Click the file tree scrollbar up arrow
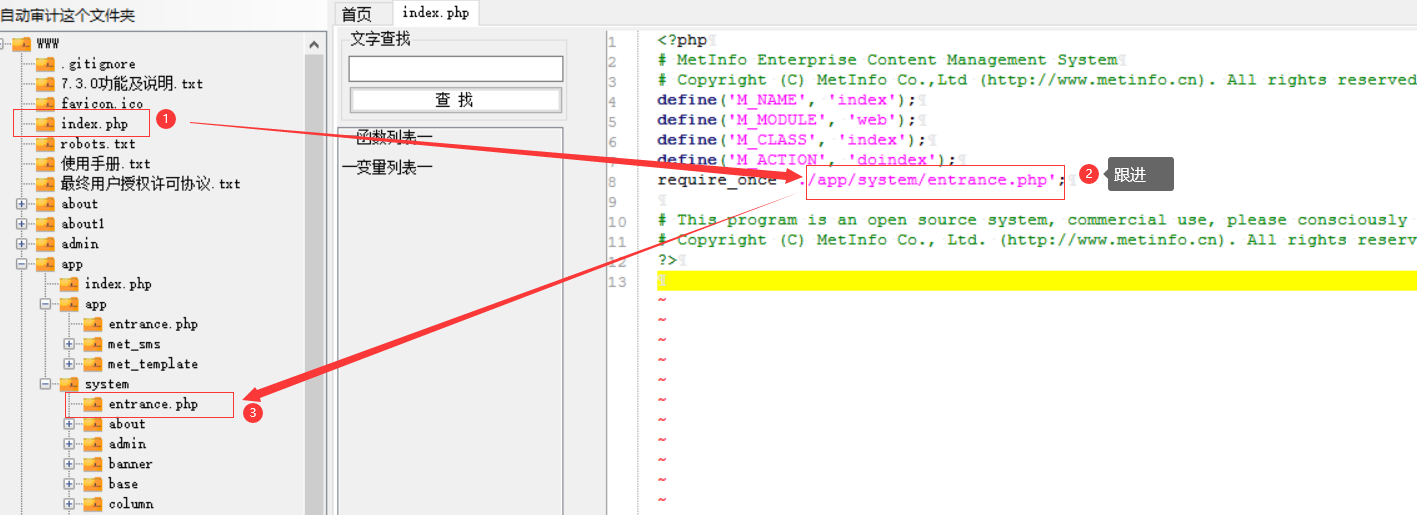Image resolution: width=1417 pixels, height=515 pixels. [314, 45]
